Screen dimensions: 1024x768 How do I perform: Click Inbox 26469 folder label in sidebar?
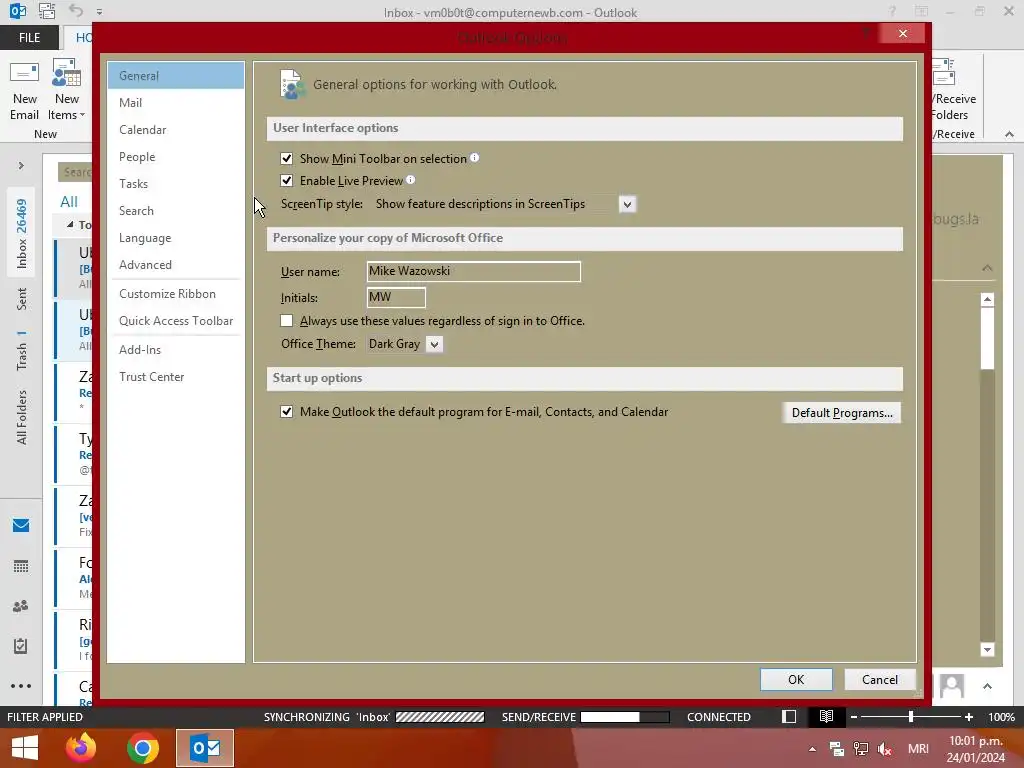point(22,234)
